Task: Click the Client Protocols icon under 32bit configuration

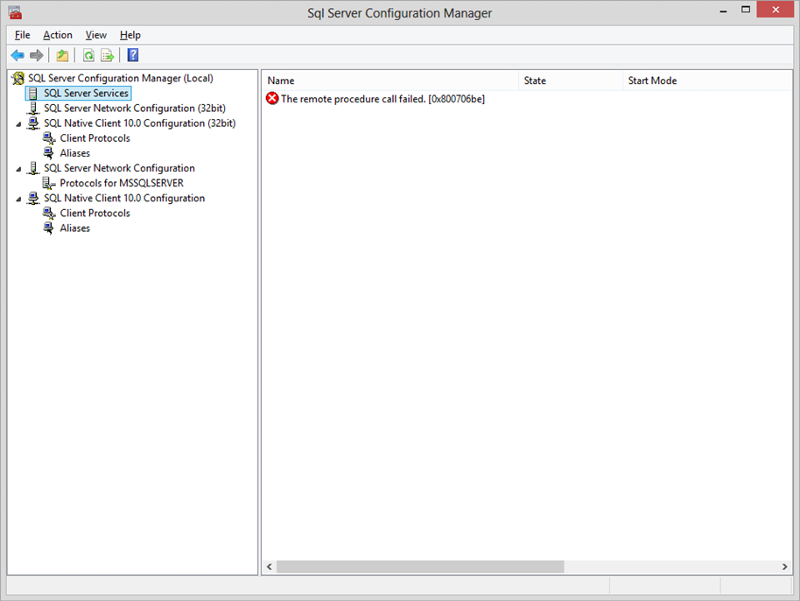Action: point(49,138)
